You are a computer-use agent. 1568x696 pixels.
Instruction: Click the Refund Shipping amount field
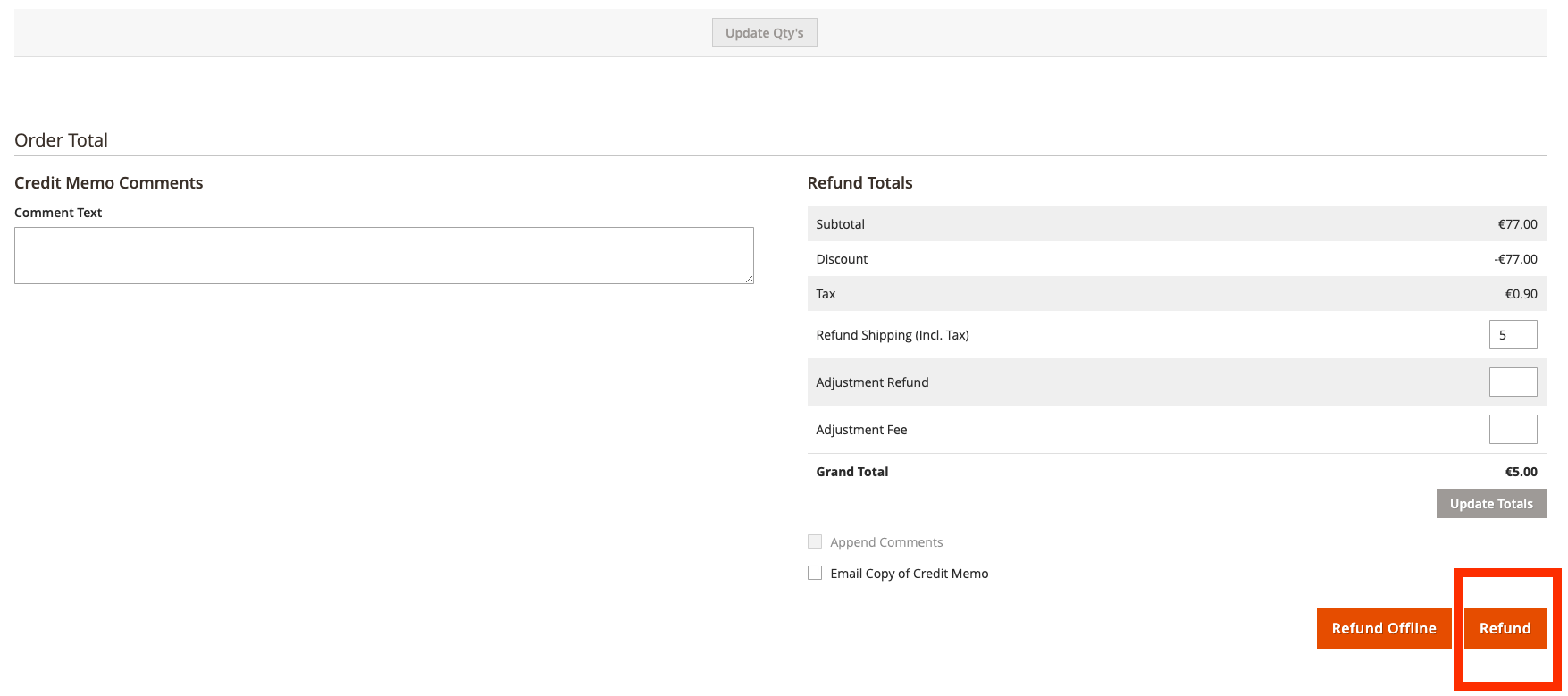(x=1513, y=335)
